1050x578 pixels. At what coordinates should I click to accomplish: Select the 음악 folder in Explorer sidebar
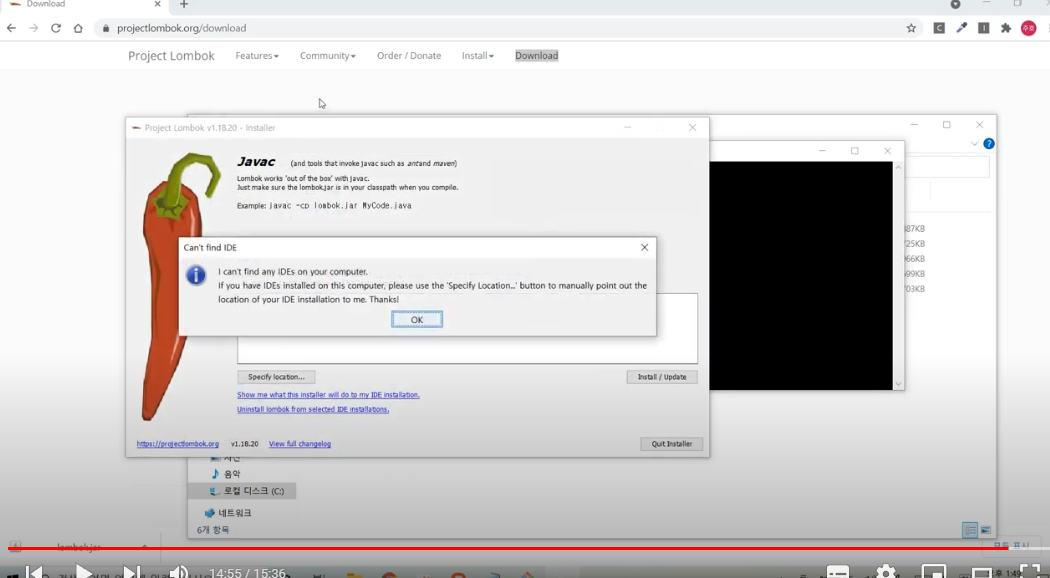tap(226, 474)
